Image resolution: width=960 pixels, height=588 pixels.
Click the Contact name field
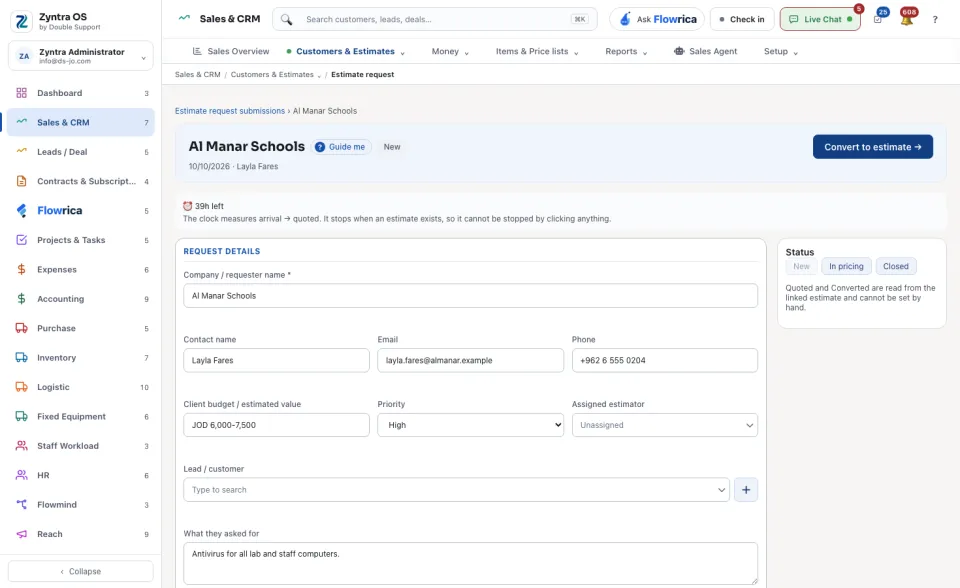pos(276,360)
